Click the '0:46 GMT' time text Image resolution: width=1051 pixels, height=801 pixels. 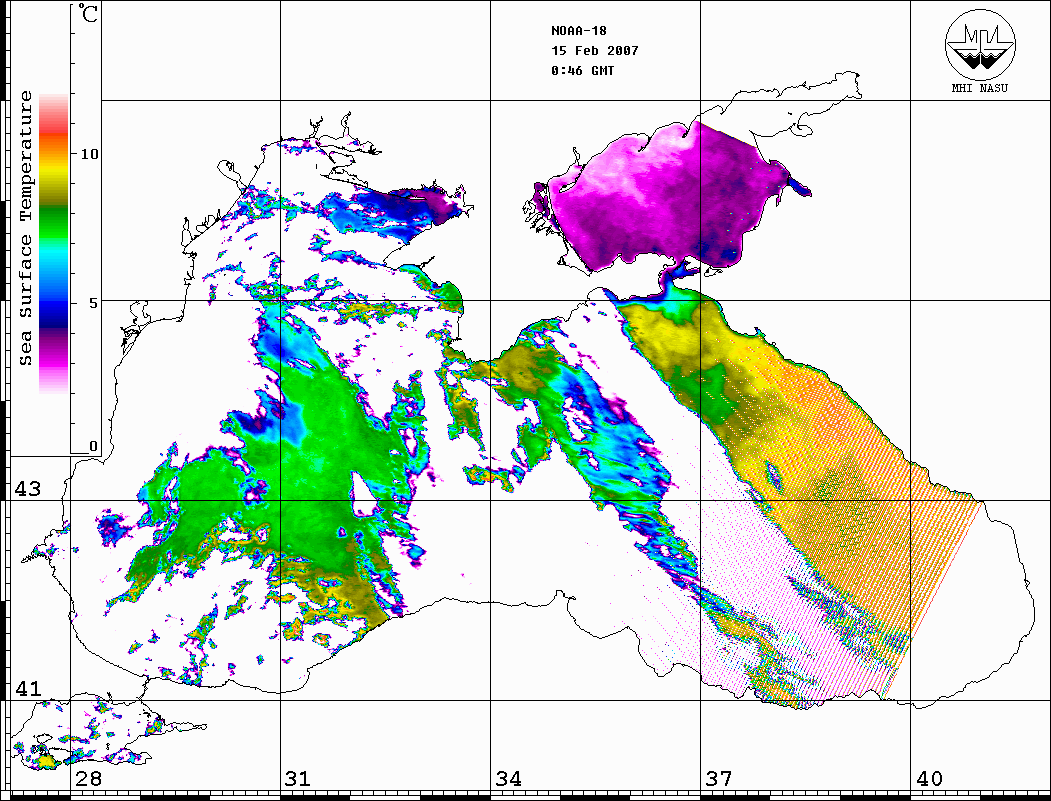tap(582, 71)
